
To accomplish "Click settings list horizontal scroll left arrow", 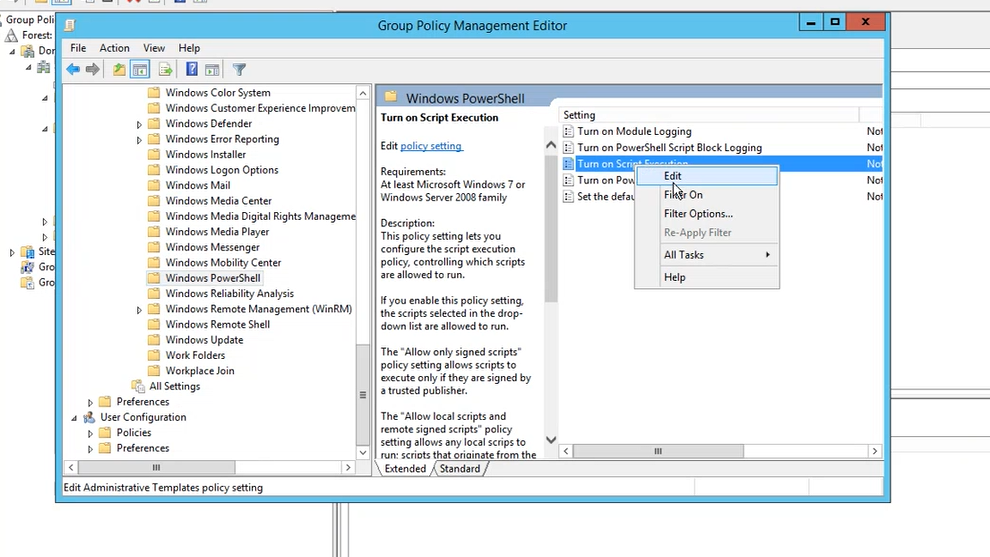I will click(566, 451).
